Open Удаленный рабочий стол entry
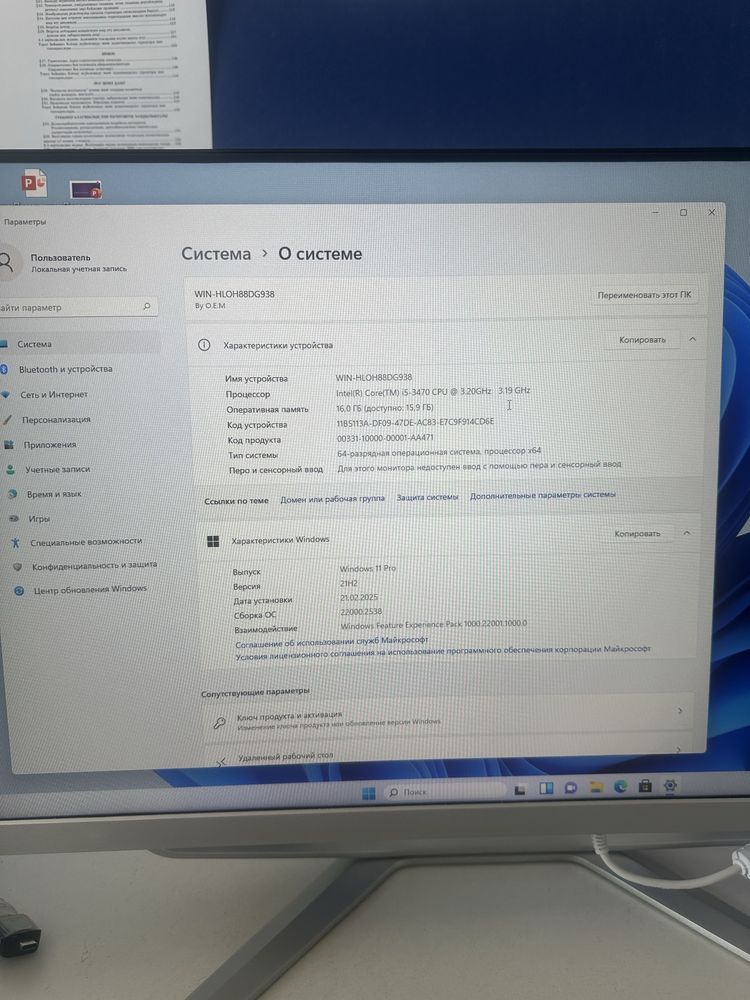Viewport: 750px width, 1000px height. tap(449, 753)
